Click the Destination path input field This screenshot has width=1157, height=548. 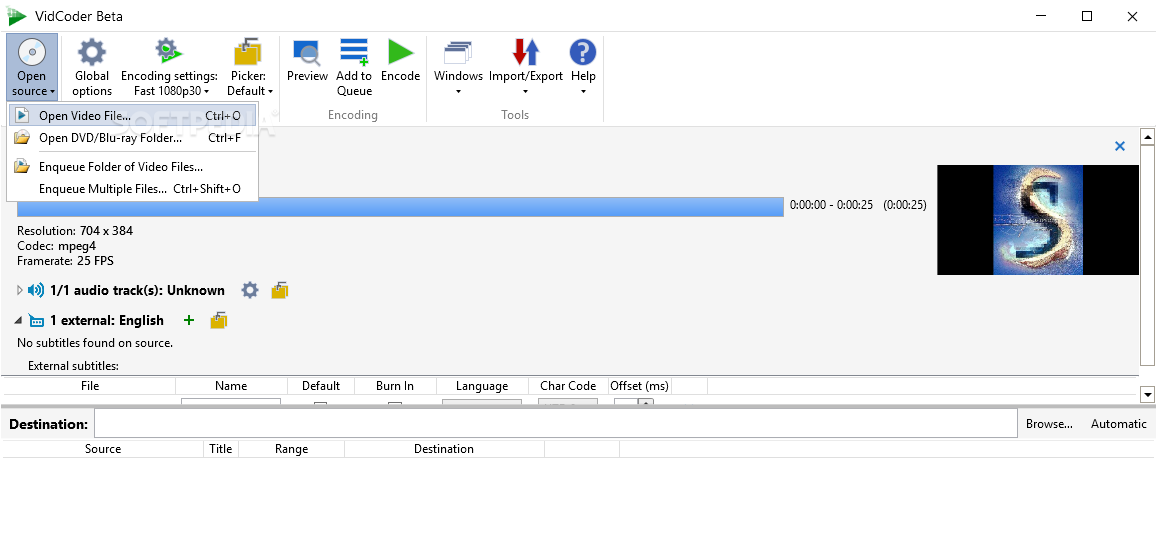(x=556, y=423)
